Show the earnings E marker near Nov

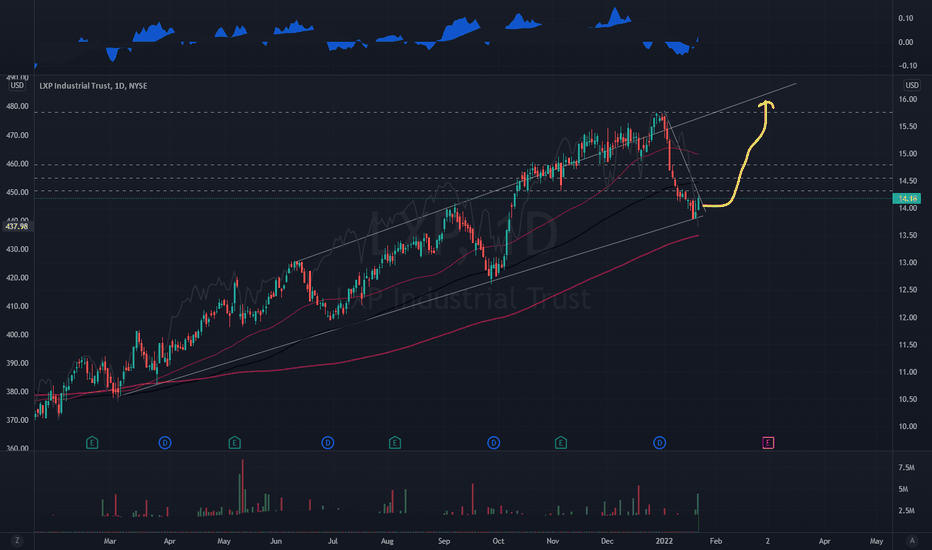coord(561,442)
